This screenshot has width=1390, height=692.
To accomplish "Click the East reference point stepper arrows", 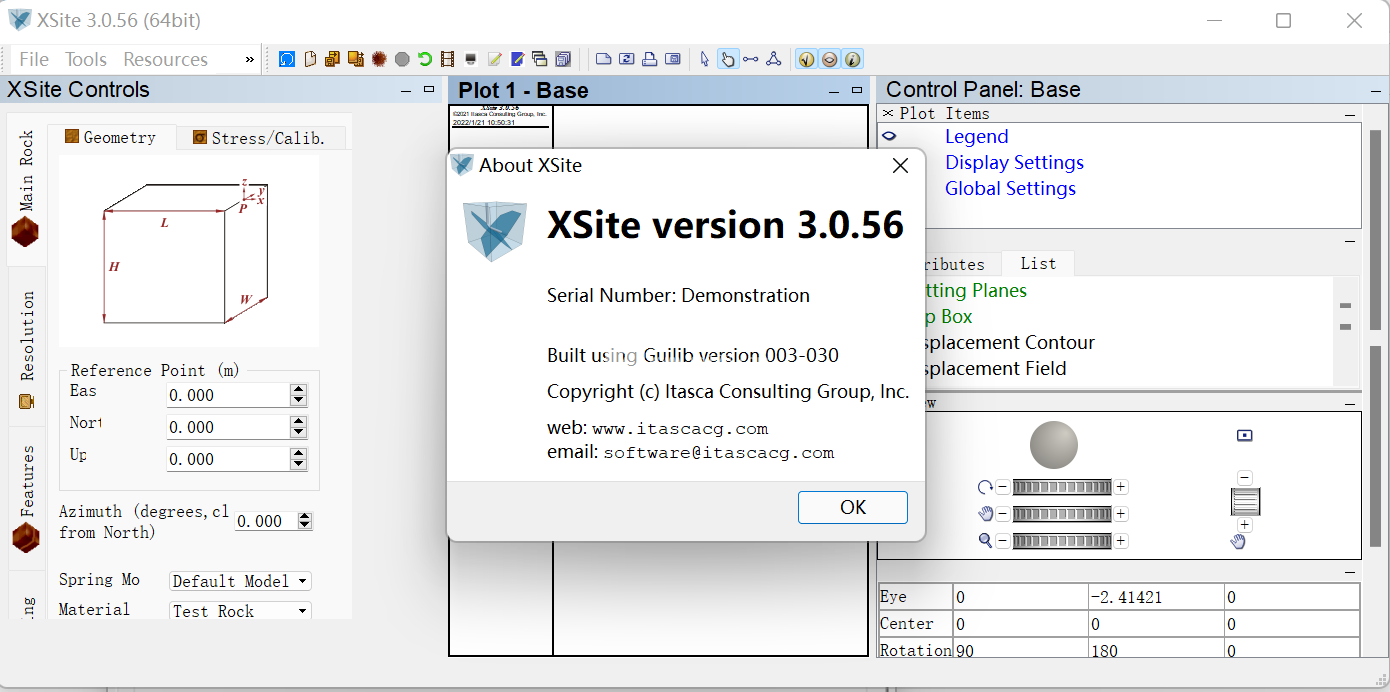I will [x=298, y=395].
